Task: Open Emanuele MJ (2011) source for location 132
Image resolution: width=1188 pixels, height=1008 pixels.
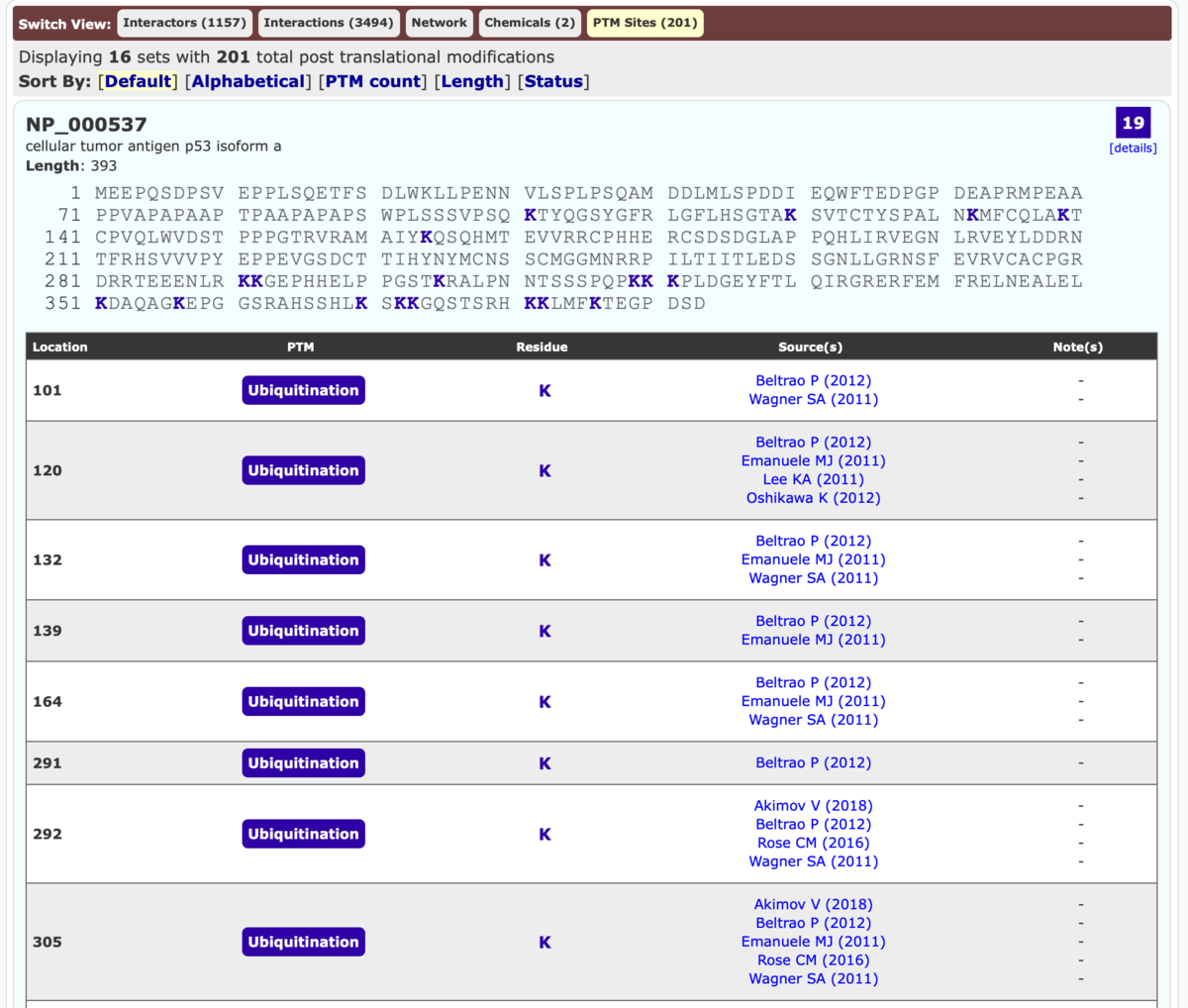Action: pyautogui.click(x=814, y=559)
